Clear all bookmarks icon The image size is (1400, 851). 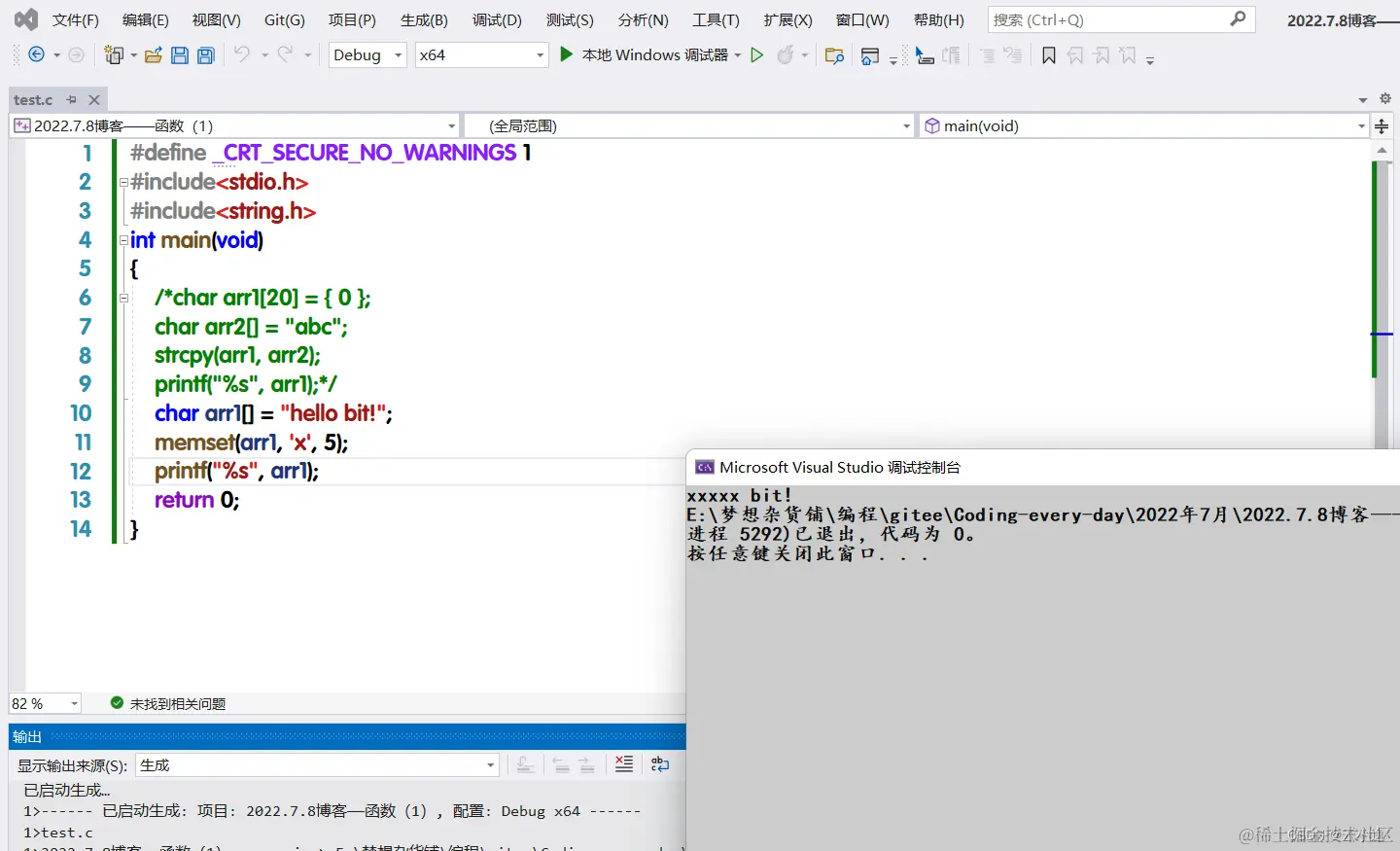click(1128, 55)
